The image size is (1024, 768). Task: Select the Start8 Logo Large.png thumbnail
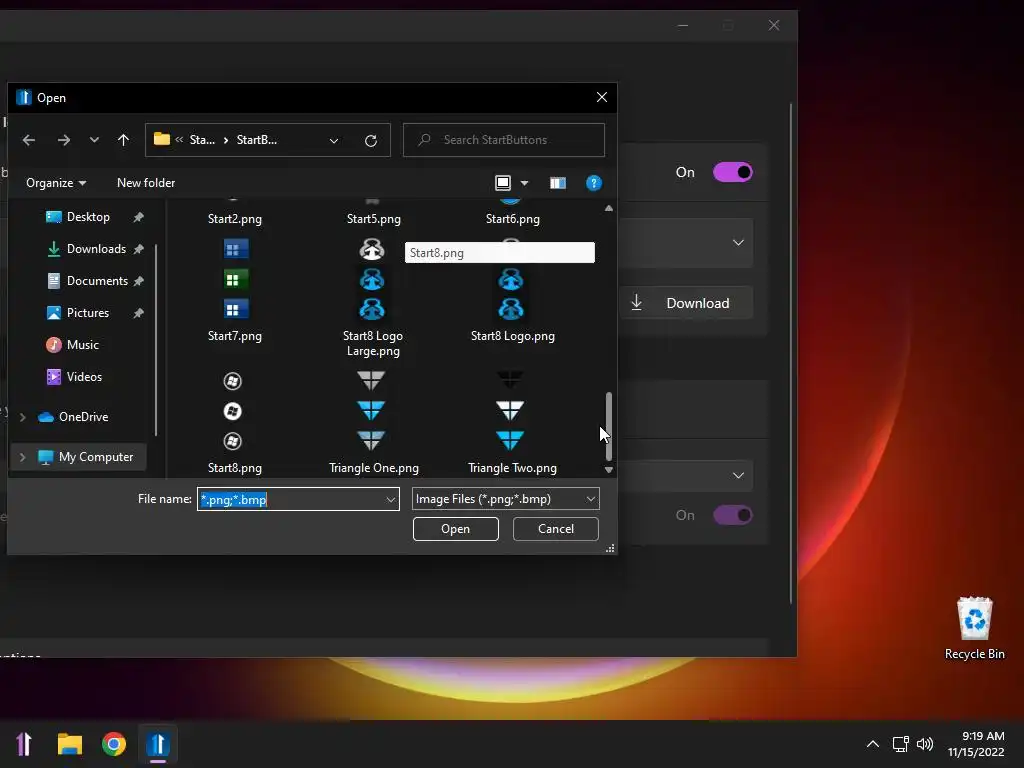(372, 279)
